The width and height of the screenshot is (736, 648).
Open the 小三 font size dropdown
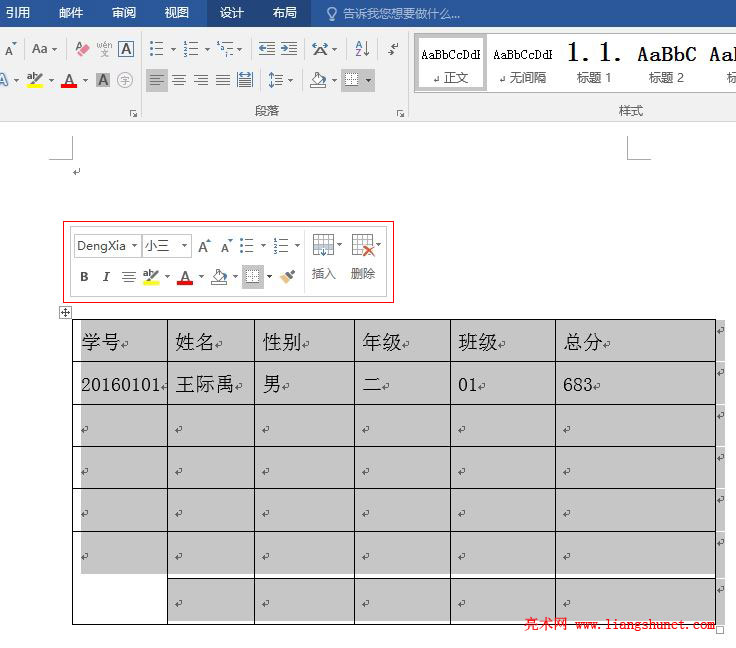184,246
